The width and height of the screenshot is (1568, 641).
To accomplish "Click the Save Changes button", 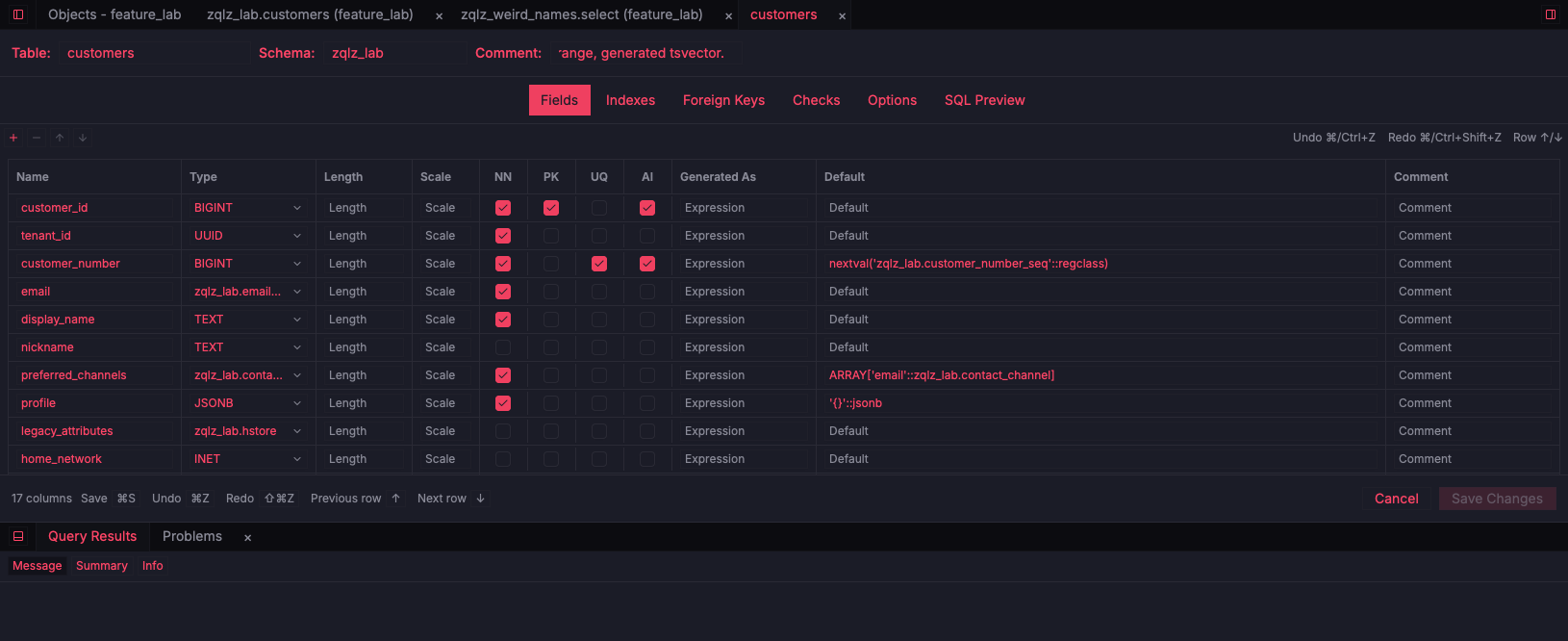I will pyautogui.click(x=1497, y=499).
